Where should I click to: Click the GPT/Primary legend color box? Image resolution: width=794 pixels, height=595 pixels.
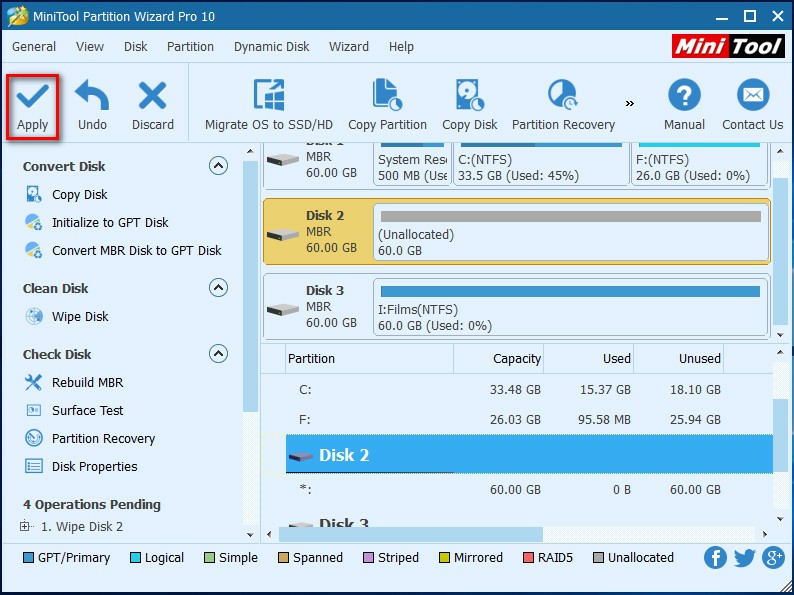pyautogui.click(x=28, y=558)
